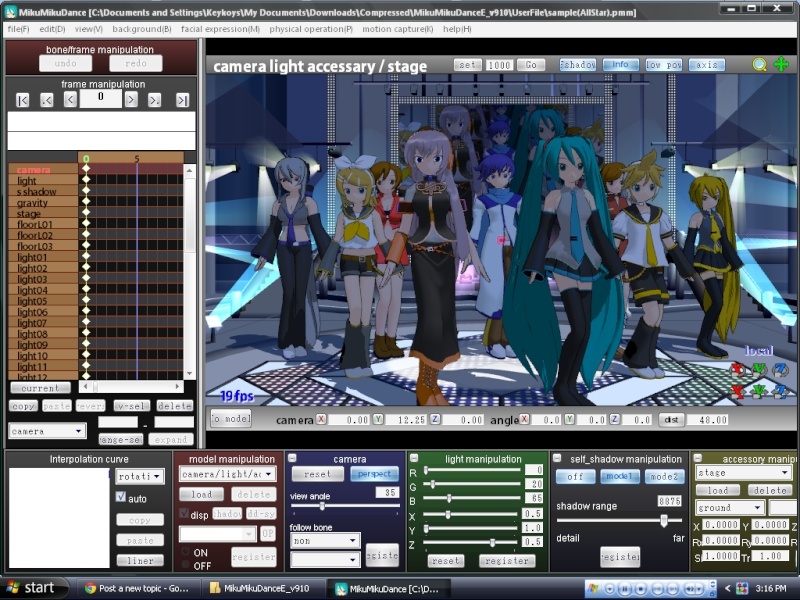Open the facial expression(M) menu

click(220, 29)
